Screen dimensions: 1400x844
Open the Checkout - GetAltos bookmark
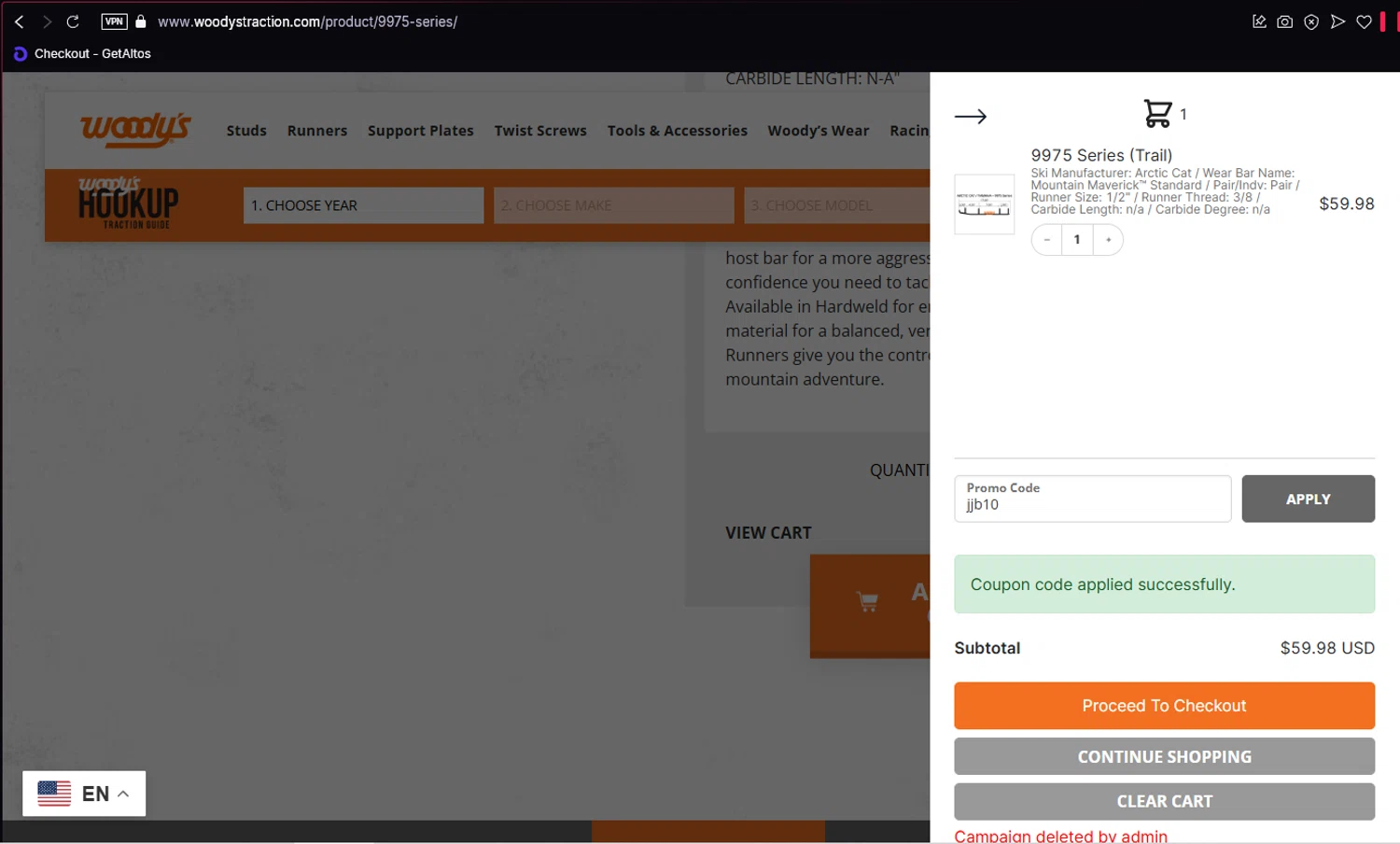point(82,54)
